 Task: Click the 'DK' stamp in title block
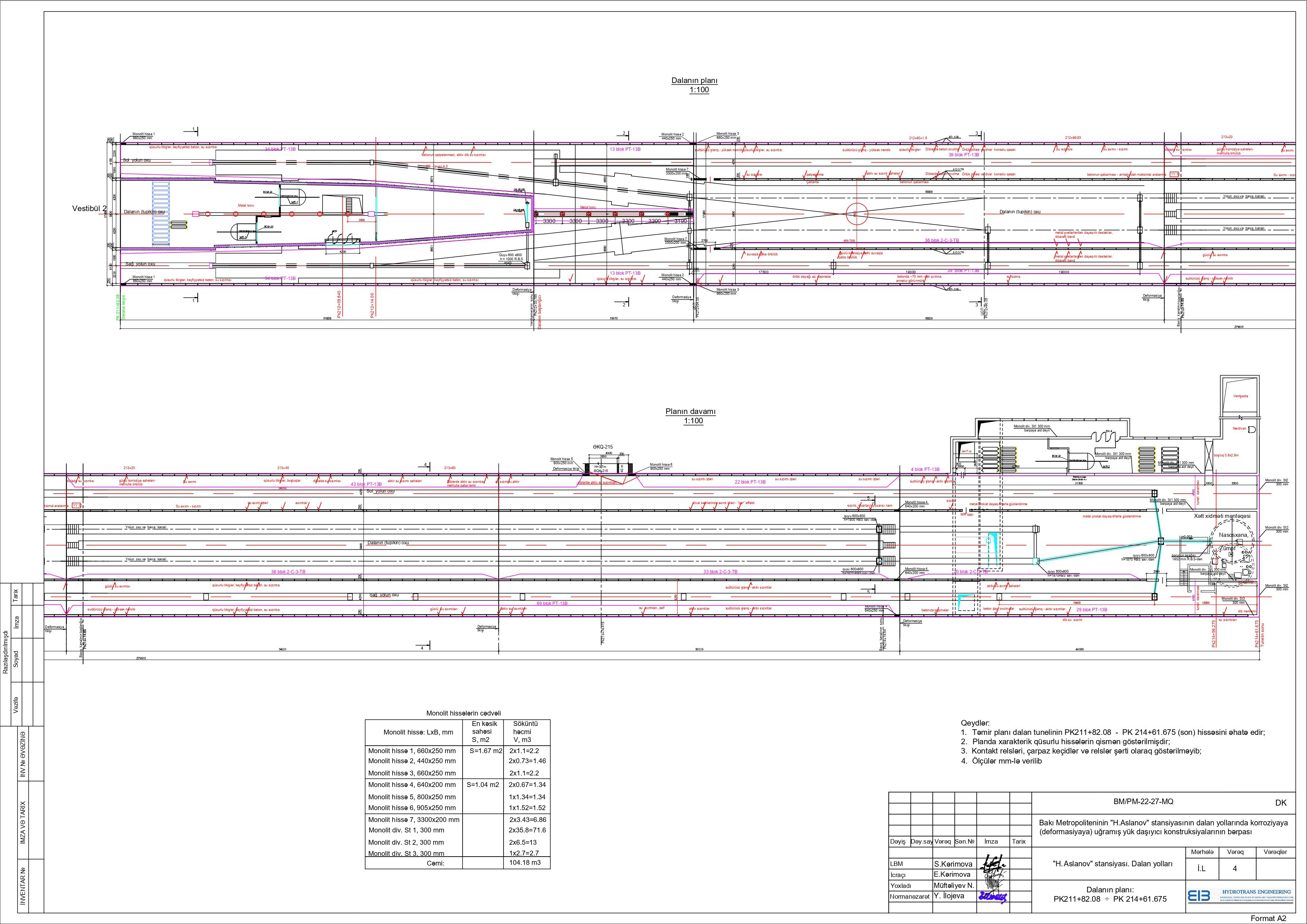(1281, 803)
